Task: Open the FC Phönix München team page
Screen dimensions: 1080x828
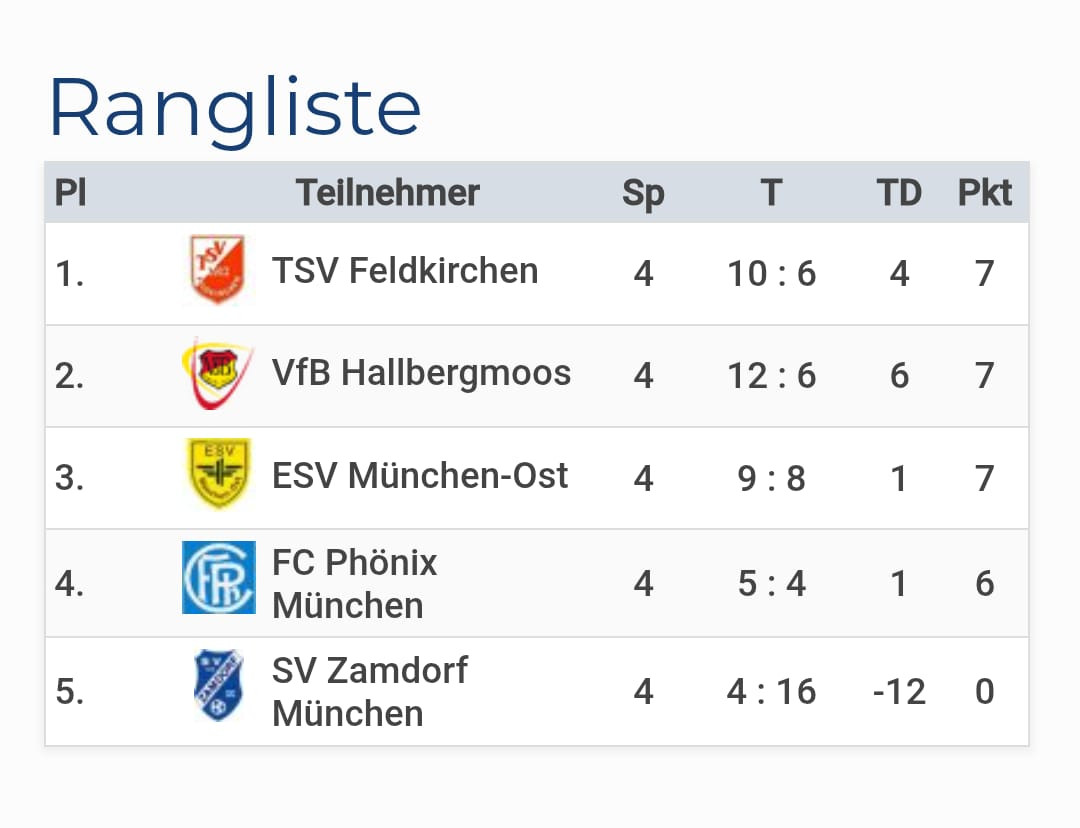Action: 354,584
